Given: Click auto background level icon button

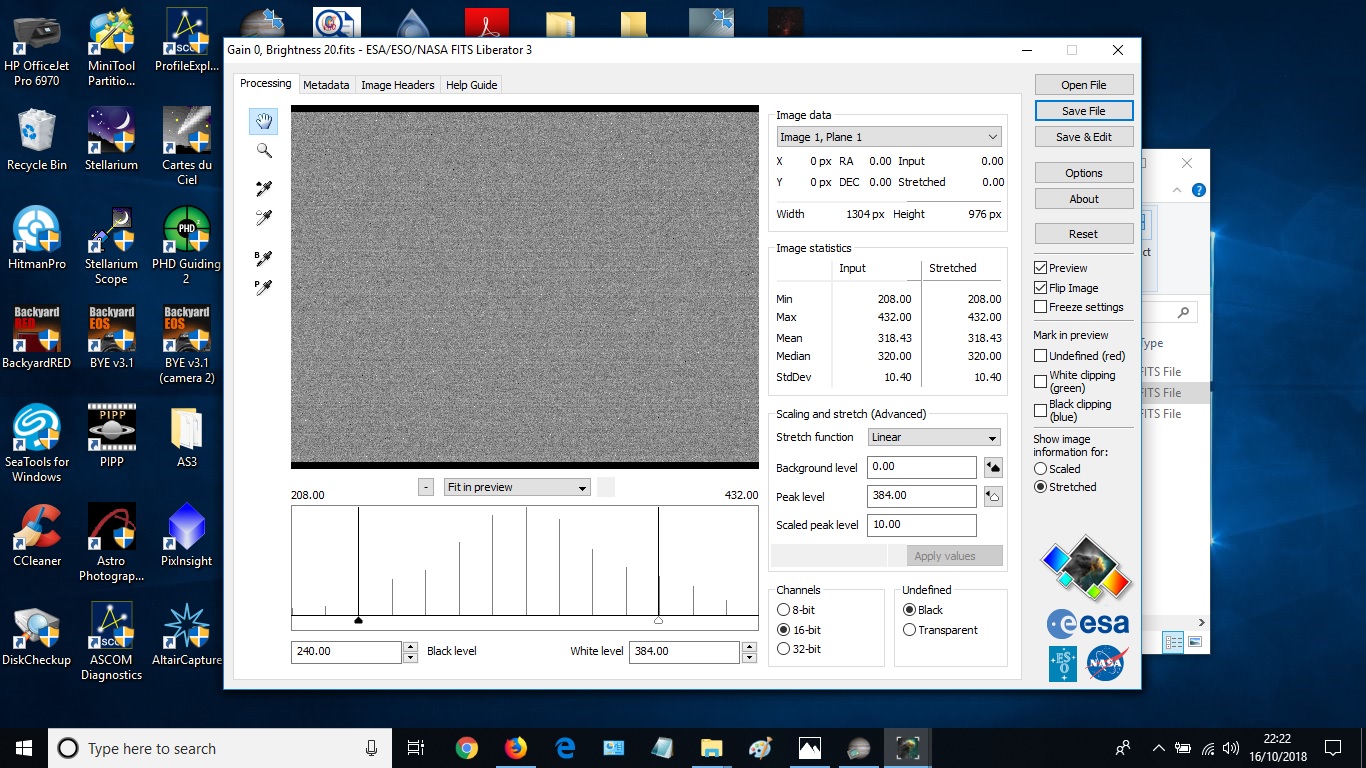Looking at the screenshot, I should tap(993, 467).
